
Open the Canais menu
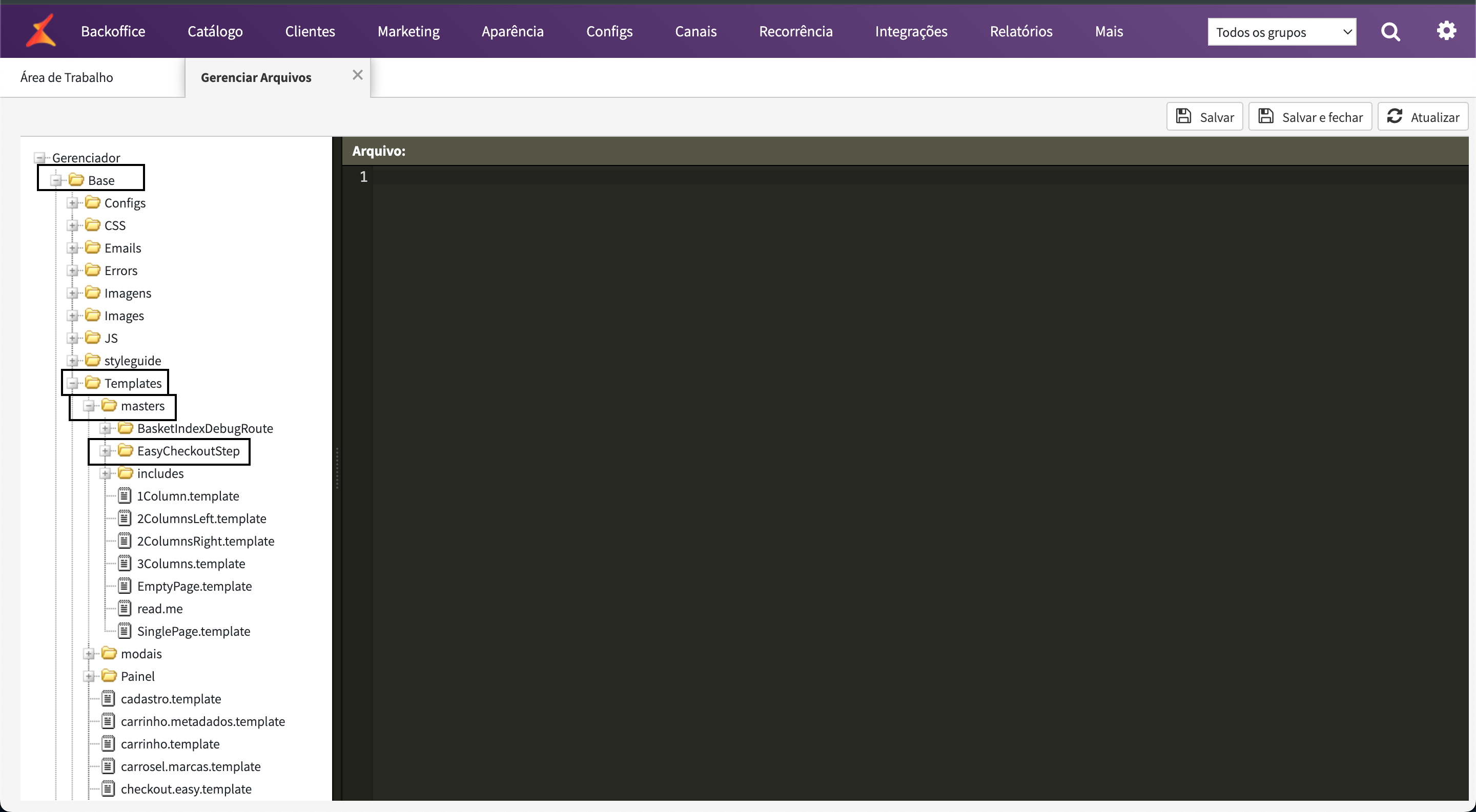(695, 31)
